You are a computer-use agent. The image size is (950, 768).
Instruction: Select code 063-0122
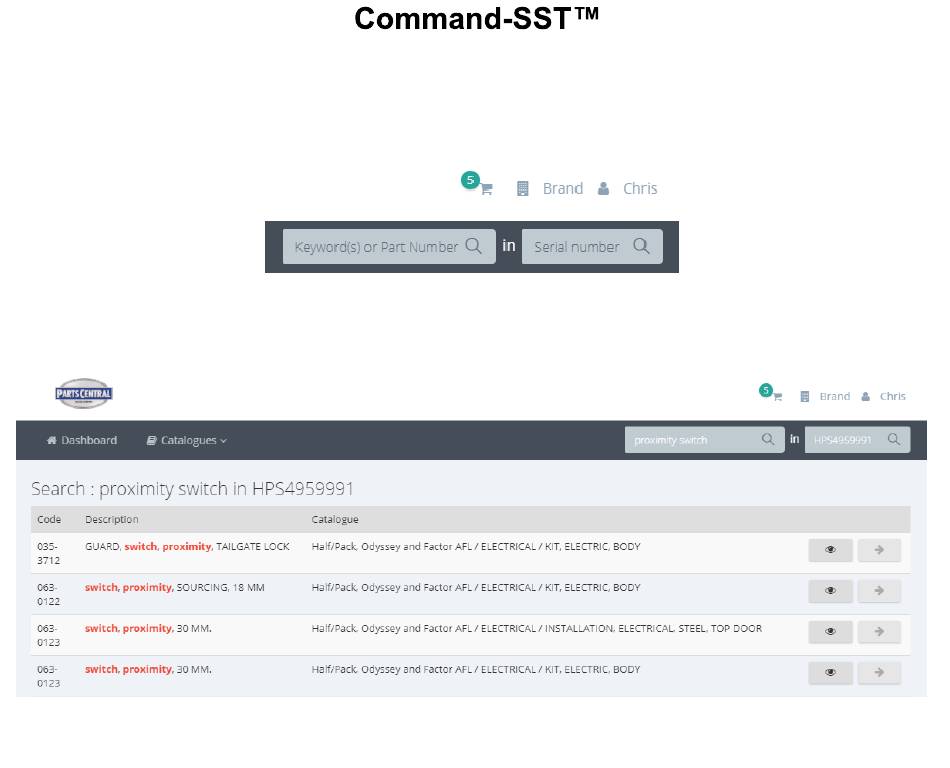click(48, 594)
